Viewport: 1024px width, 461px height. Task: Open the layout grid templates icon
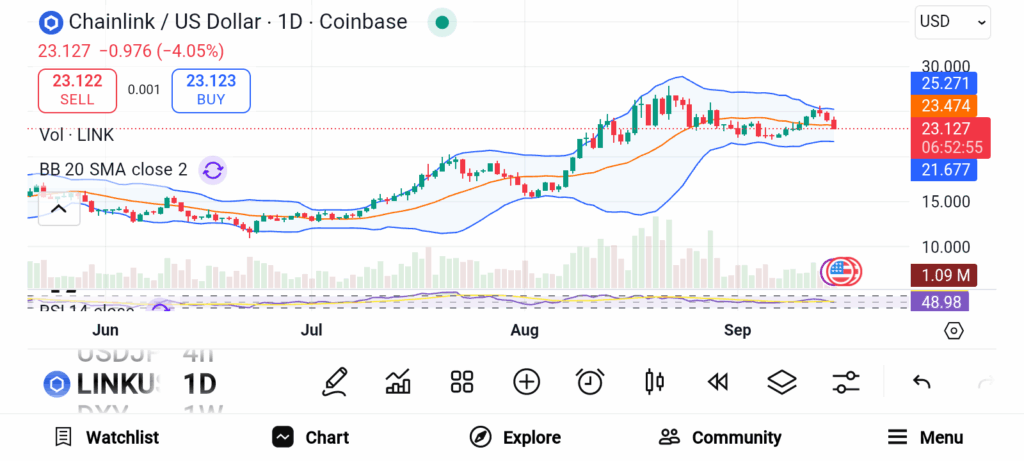point(461,381)
